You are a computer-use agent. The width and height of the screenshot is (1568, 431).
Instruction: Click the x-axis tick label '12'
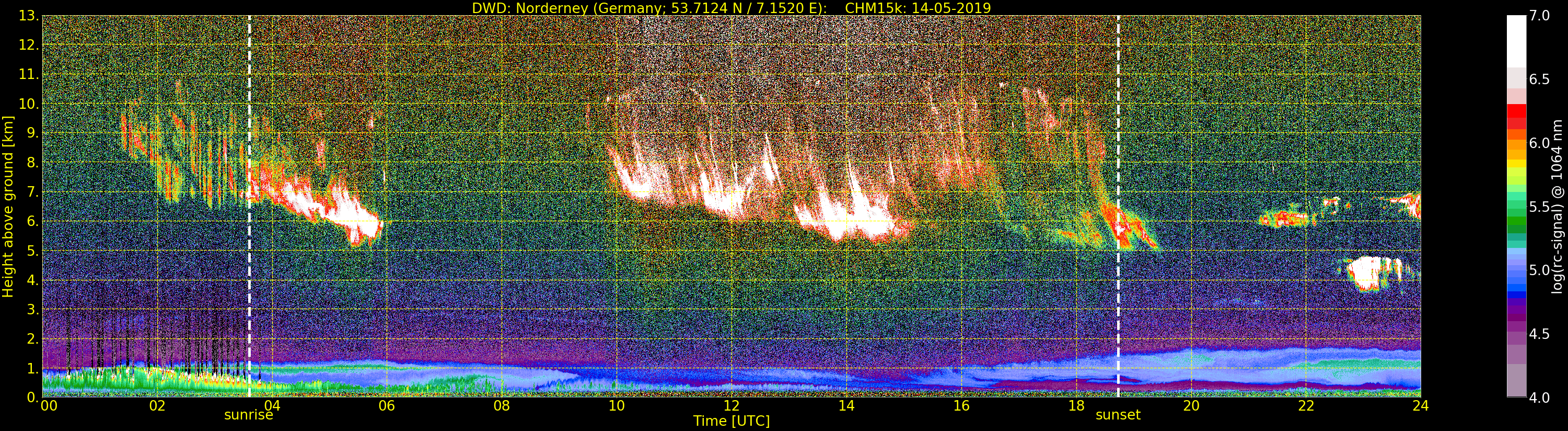(731, 406)
